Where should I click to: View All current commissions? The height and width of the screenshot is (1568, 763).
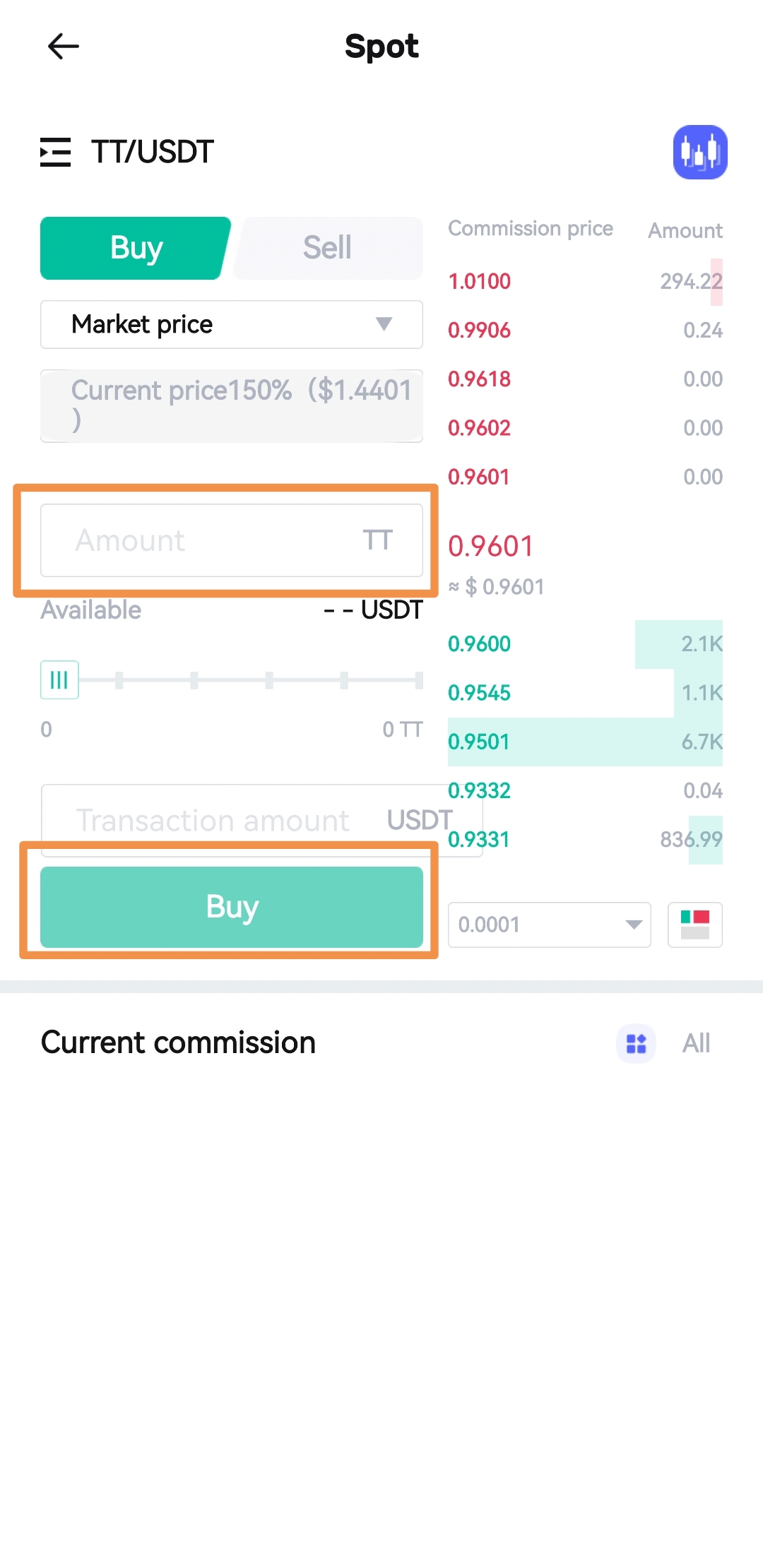point(696,1043)
